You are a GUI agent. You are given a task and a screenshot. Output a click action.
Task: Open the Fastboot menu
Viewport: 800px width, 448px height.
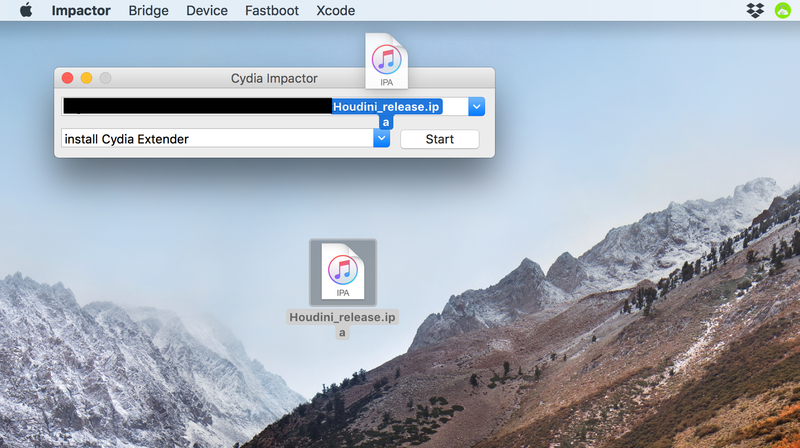272,11
